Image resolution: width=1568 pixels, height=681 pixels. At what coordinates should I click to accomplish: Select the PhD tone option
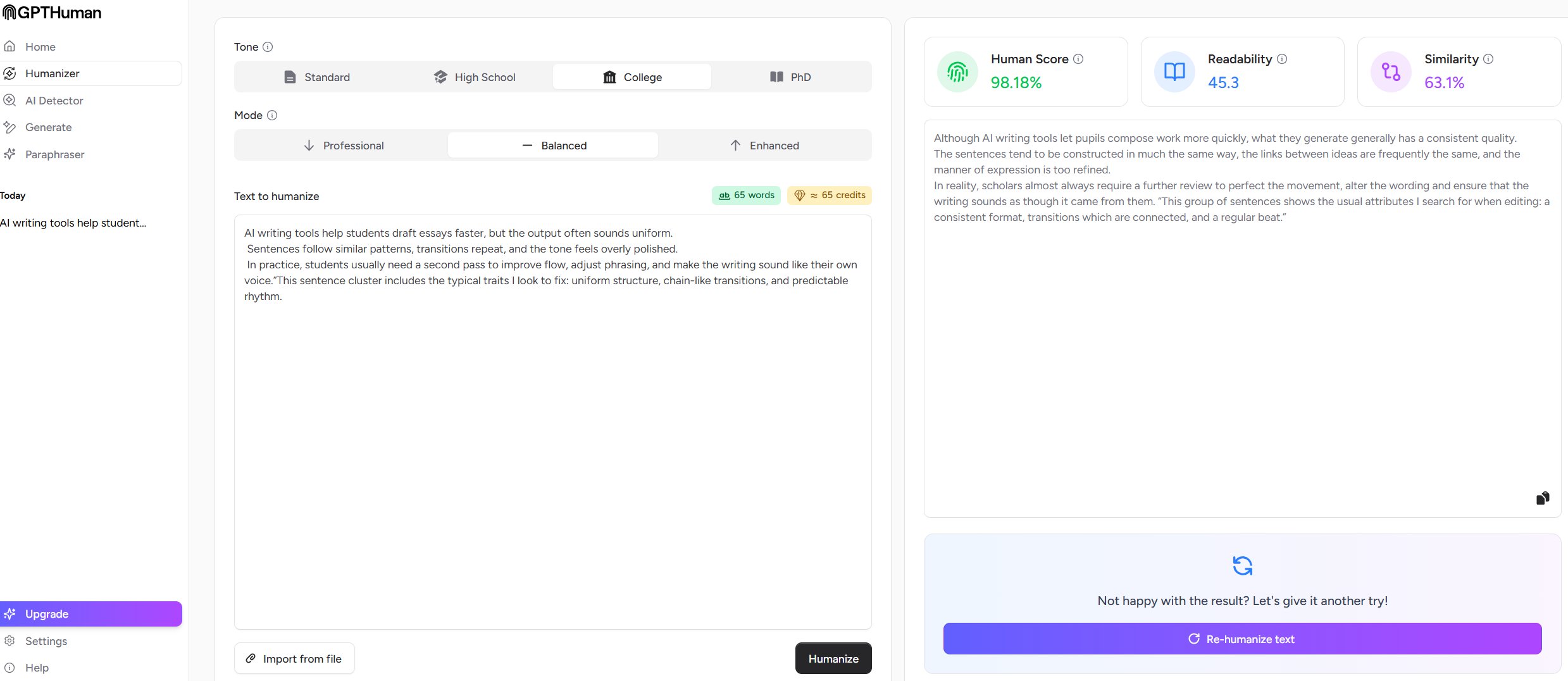pyautogui.click(x=790, y=77)
